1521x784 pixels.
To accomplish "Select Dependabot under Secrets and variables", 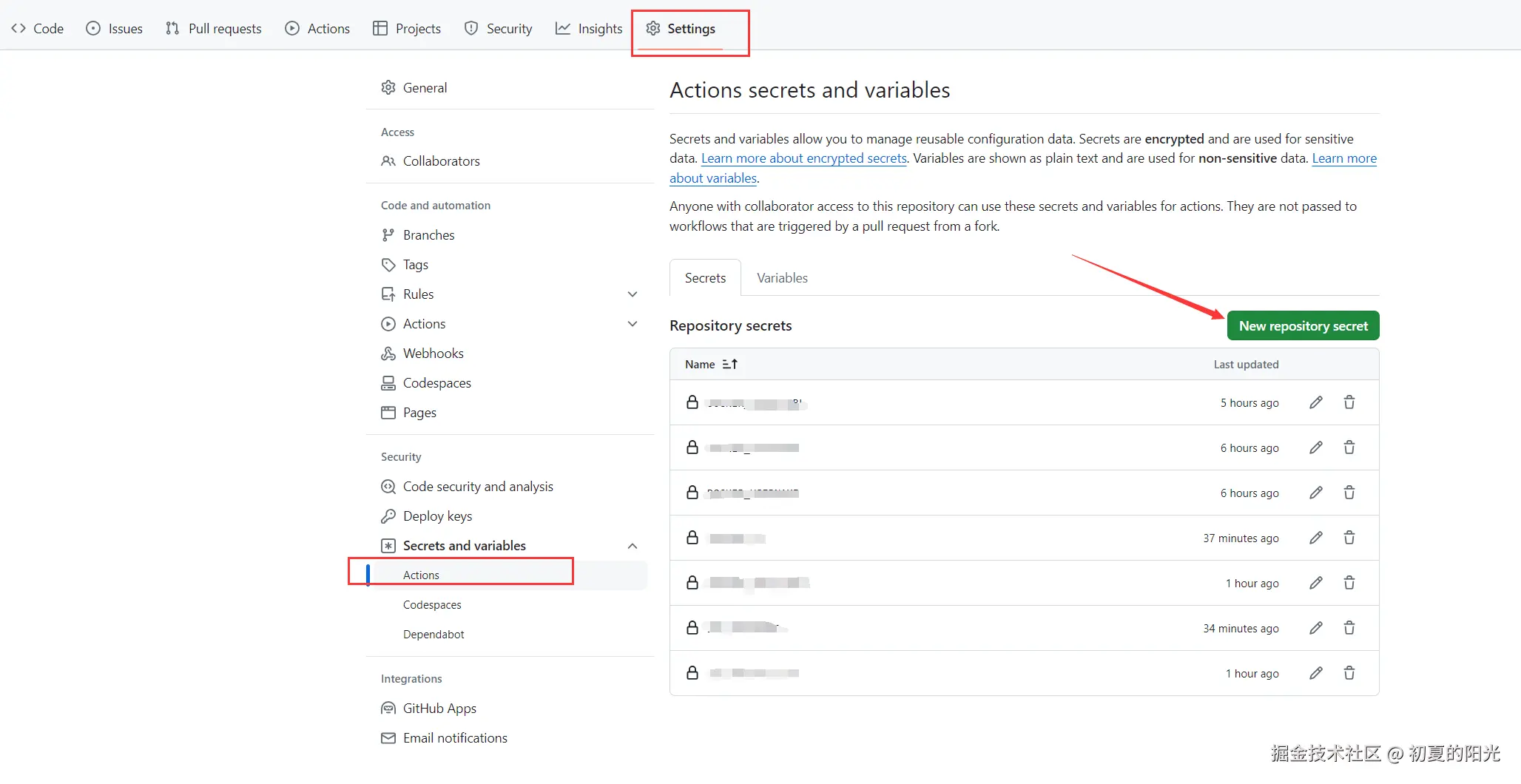I will [x=434, y=635].
